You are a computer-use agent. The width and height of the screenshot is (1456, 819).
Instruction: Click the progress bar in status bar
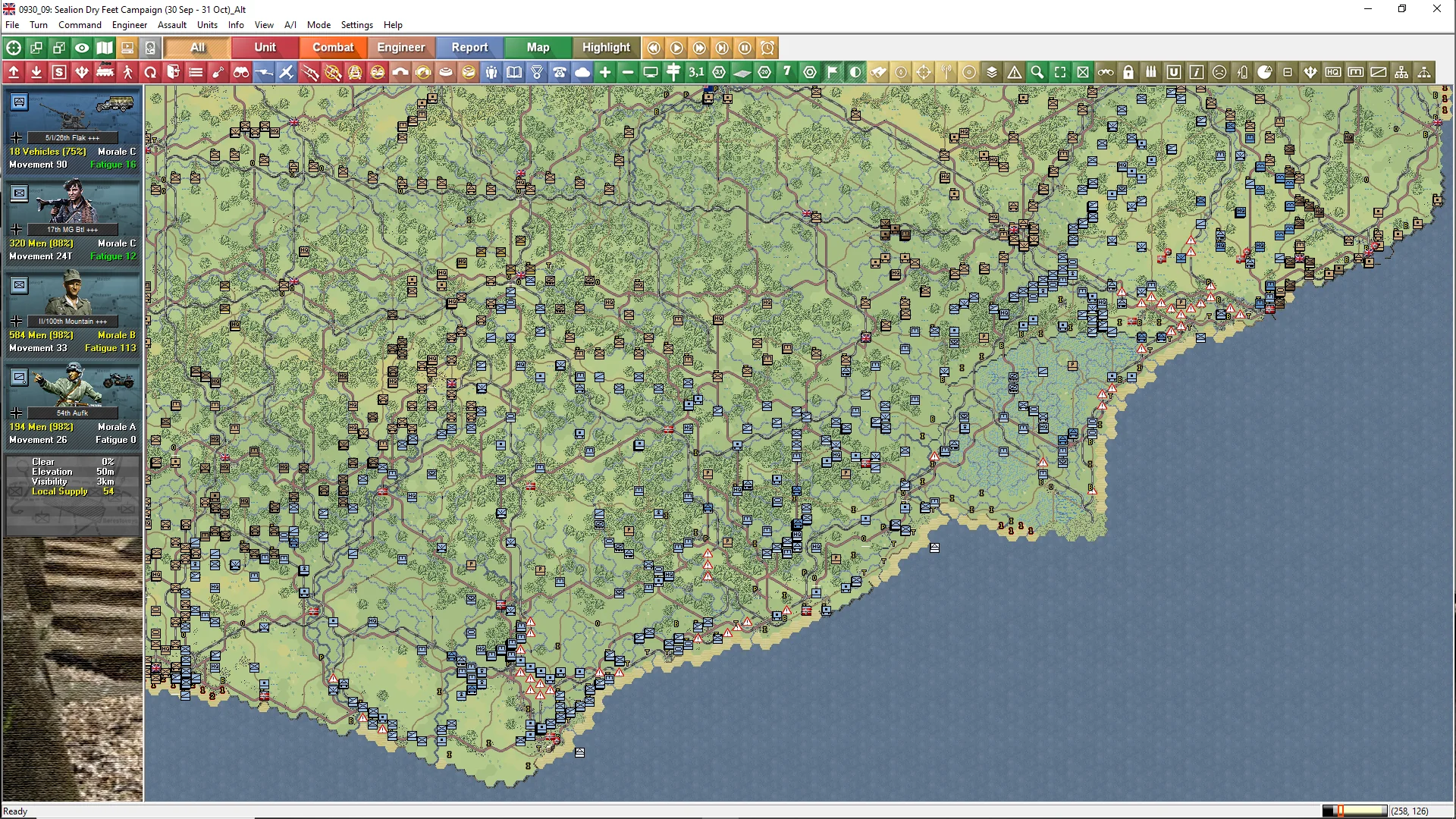click(x=1354, y=811)
